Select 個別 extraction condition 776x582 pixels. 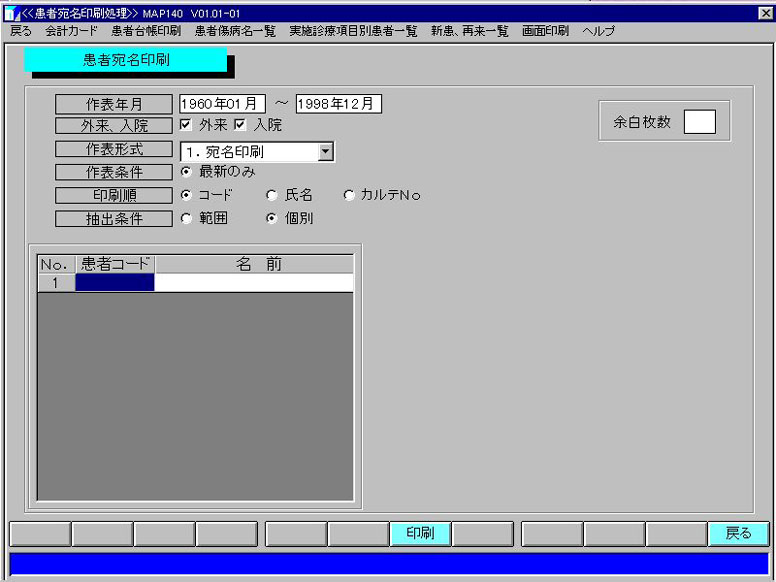tap(271, 218)
